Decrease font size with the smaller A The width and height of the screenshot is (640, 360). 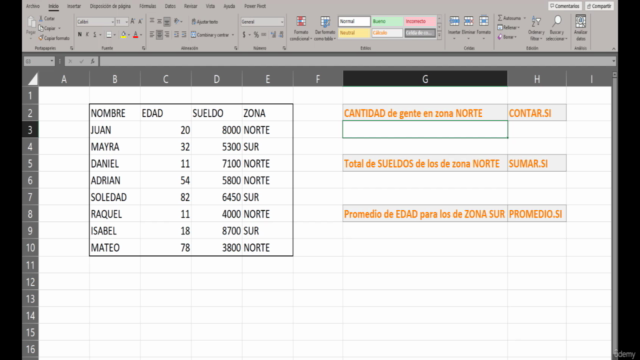(140, 21)
